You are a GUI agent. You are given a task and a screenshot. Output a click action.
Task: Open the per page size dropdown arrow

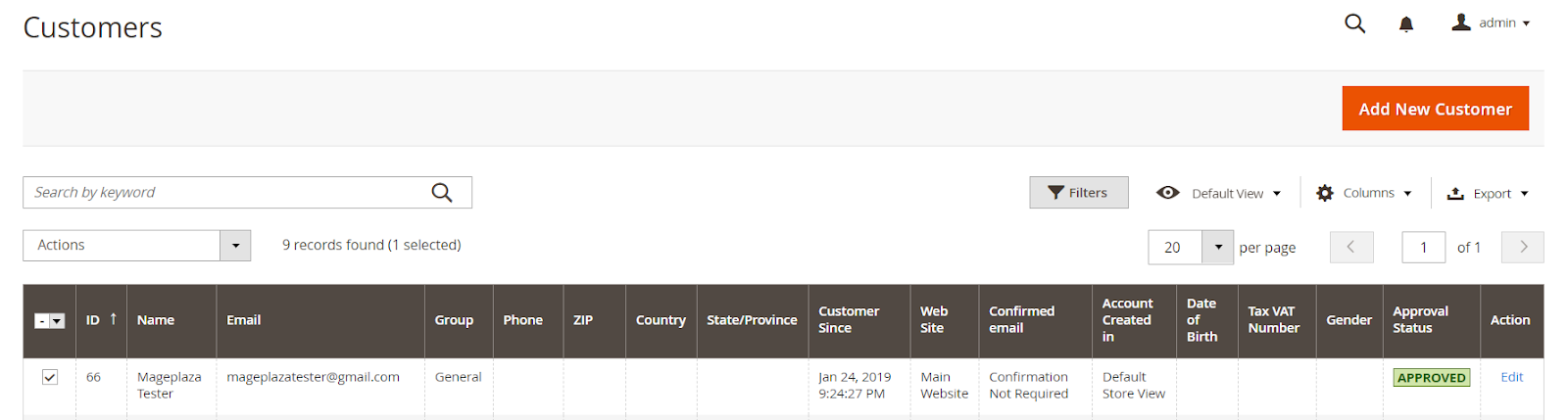click(x=1218, y=247)
